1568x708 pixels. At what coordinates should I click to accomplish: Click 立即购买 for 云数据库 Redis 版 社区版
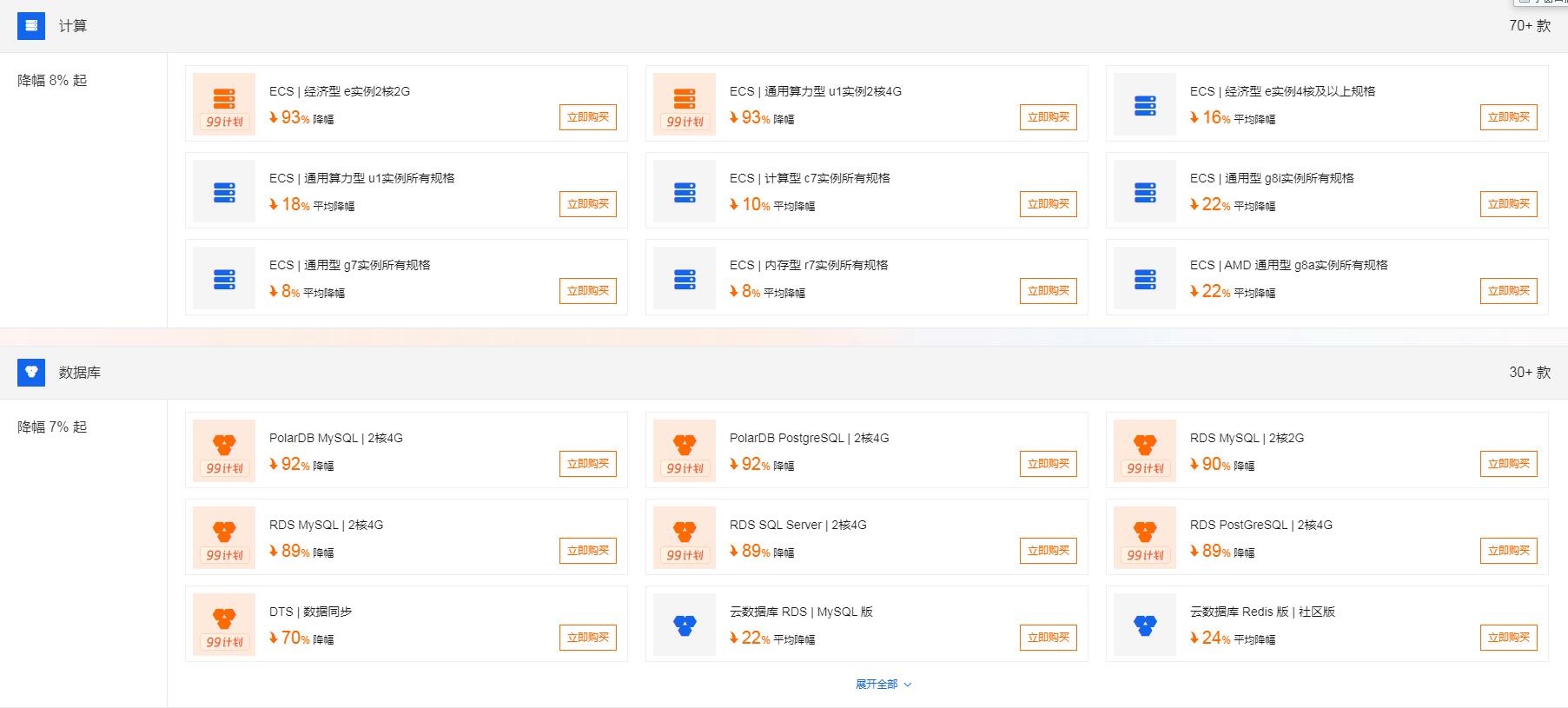tap(1509, 638)
